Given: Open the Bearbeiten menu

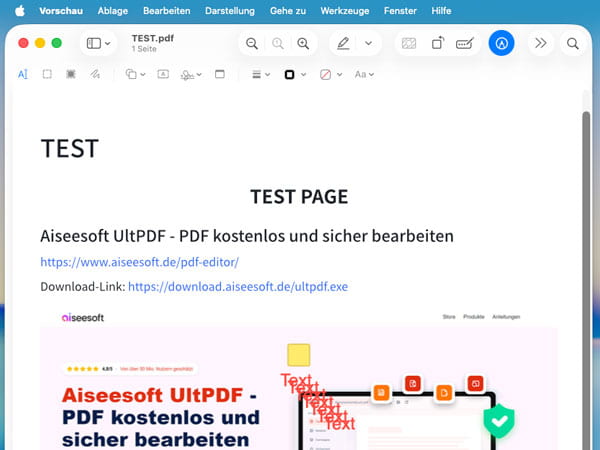Looking at the screenshot, I should (x=166, y=11).
